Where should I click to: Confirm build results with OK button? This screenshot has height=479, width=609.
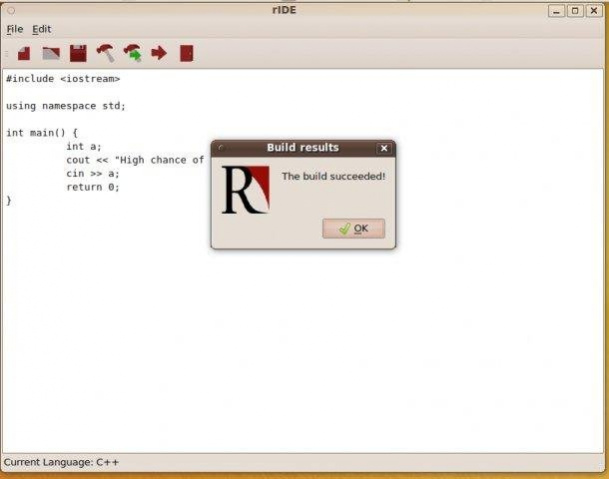tap(353, 228)
